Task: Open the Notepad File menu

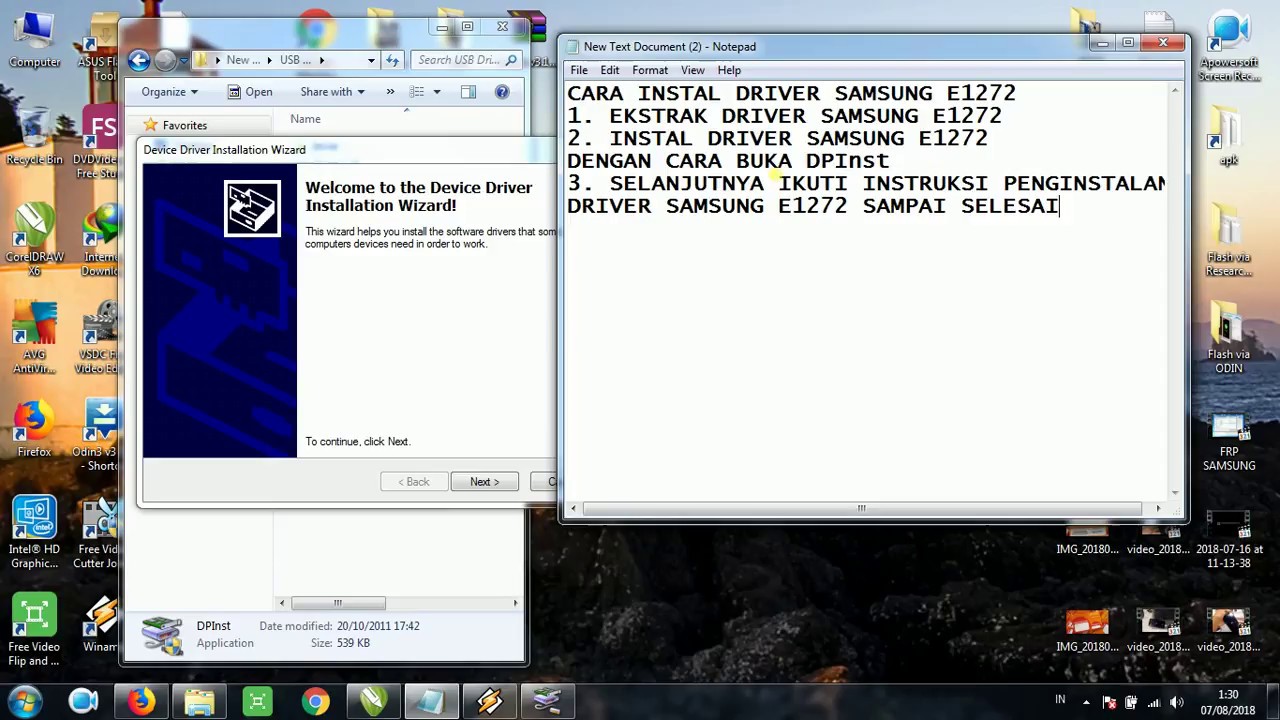Action: (579, 70)
